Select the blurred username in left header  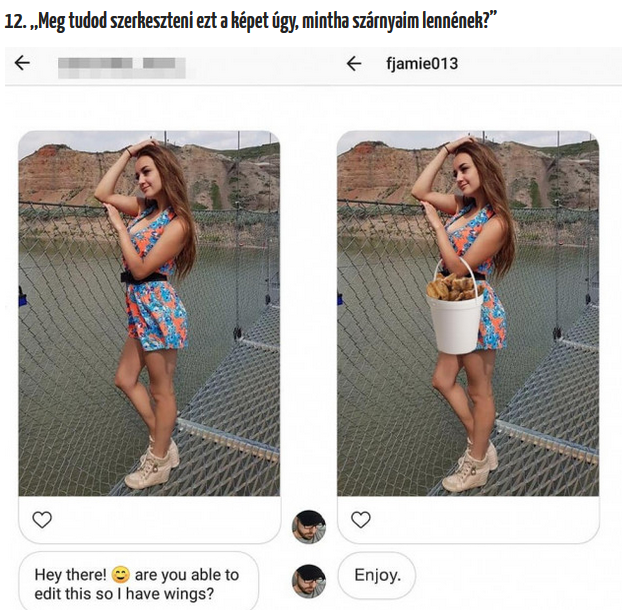[121, 67]
